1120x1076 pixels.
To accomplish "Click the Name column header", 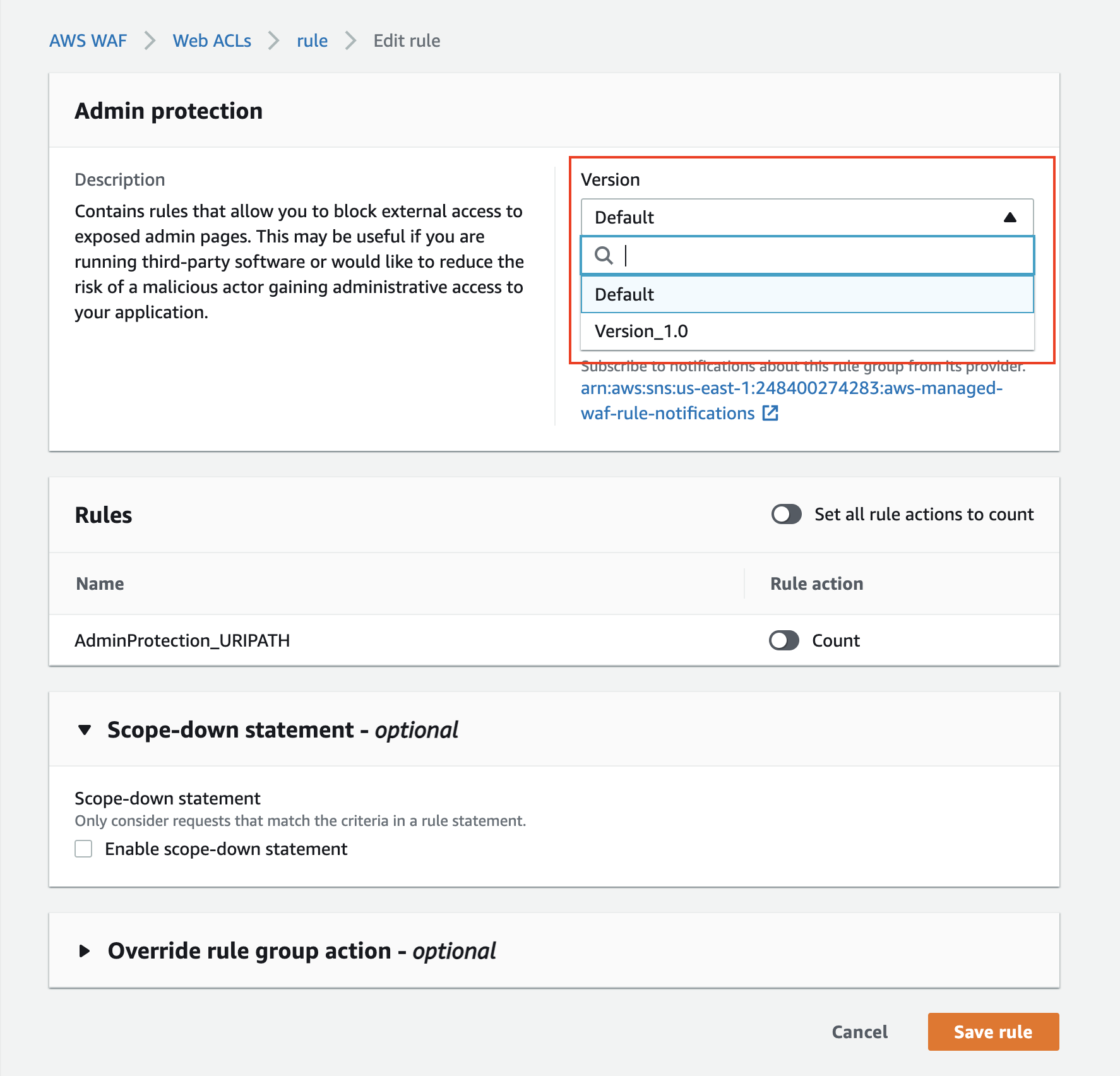I will [100, 583].
